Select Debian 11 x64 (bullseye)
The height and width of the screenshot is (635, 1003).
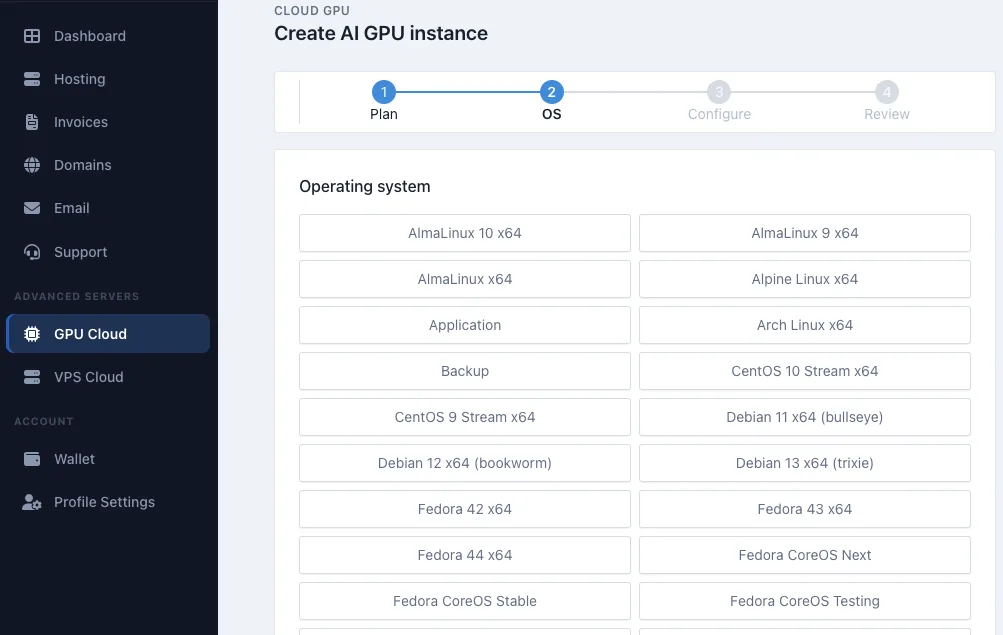click(x=805, y=417)
